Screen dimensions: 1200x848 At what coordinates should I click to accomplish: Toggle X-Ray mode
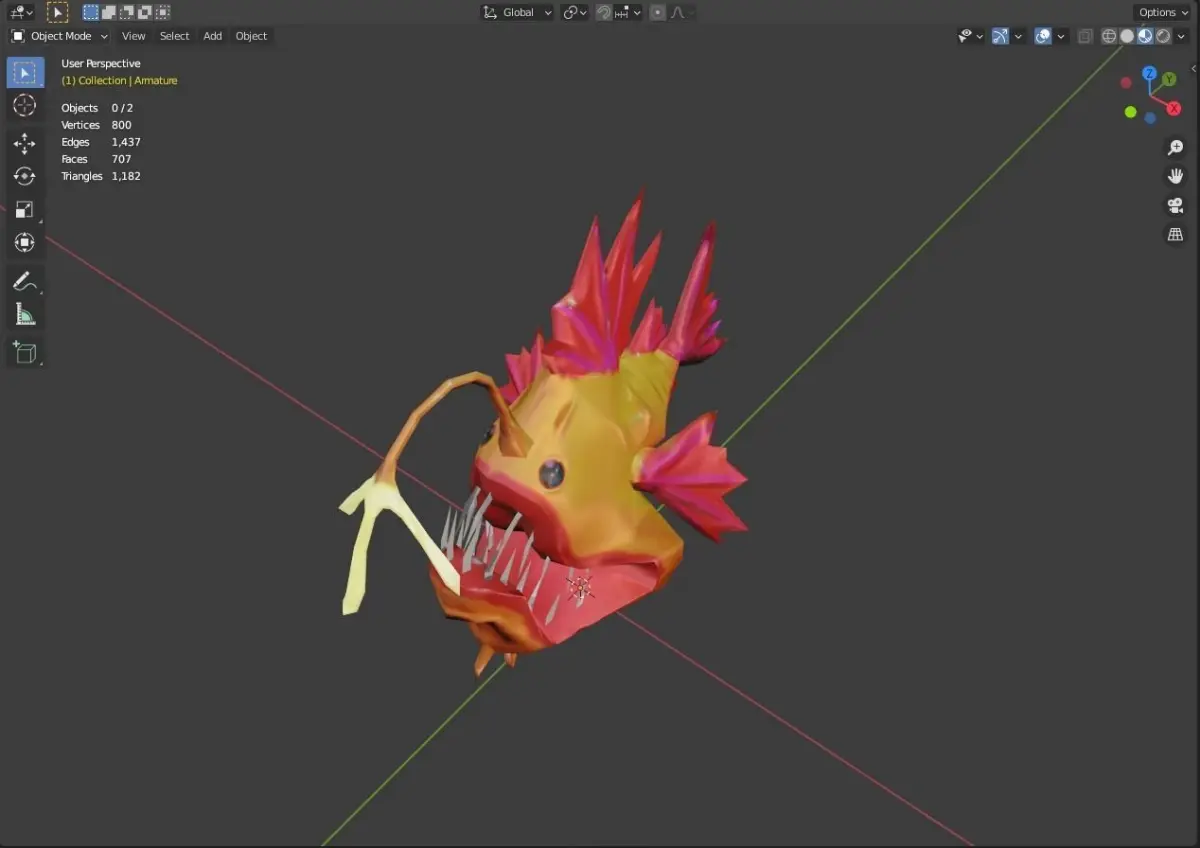point(1085,36)
